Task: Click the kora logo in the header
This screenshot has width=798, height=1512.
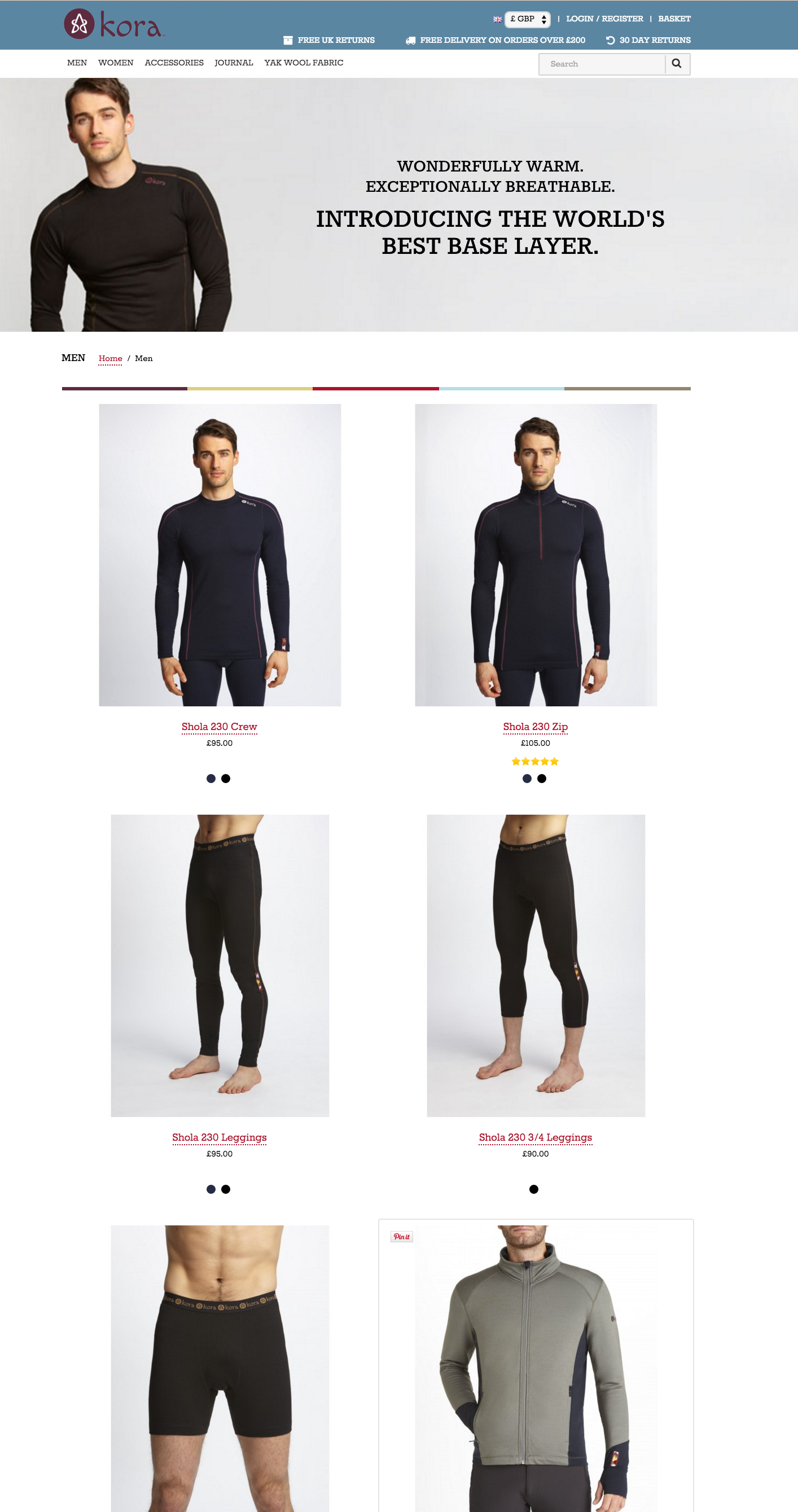Action: coord(113,24)
